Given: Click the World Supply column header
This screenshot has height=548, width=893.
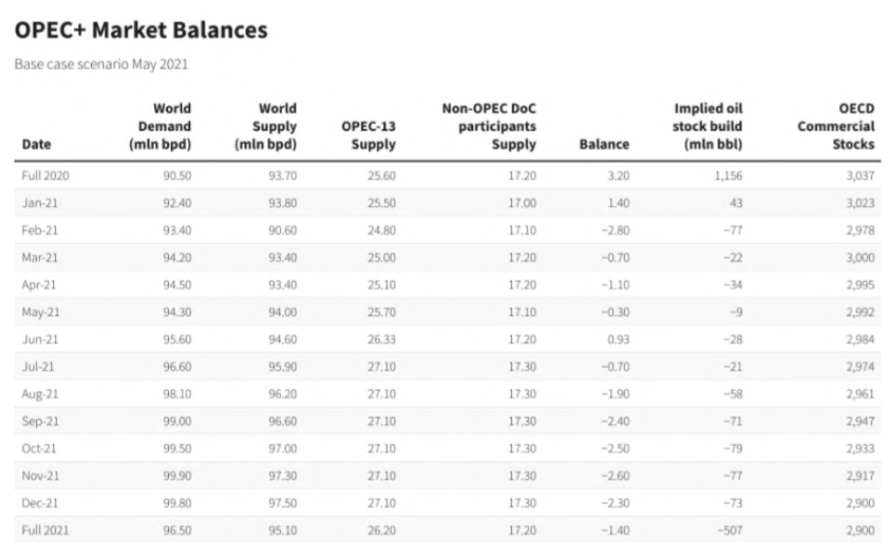Looking at the screenshot, I should point(266,126).
